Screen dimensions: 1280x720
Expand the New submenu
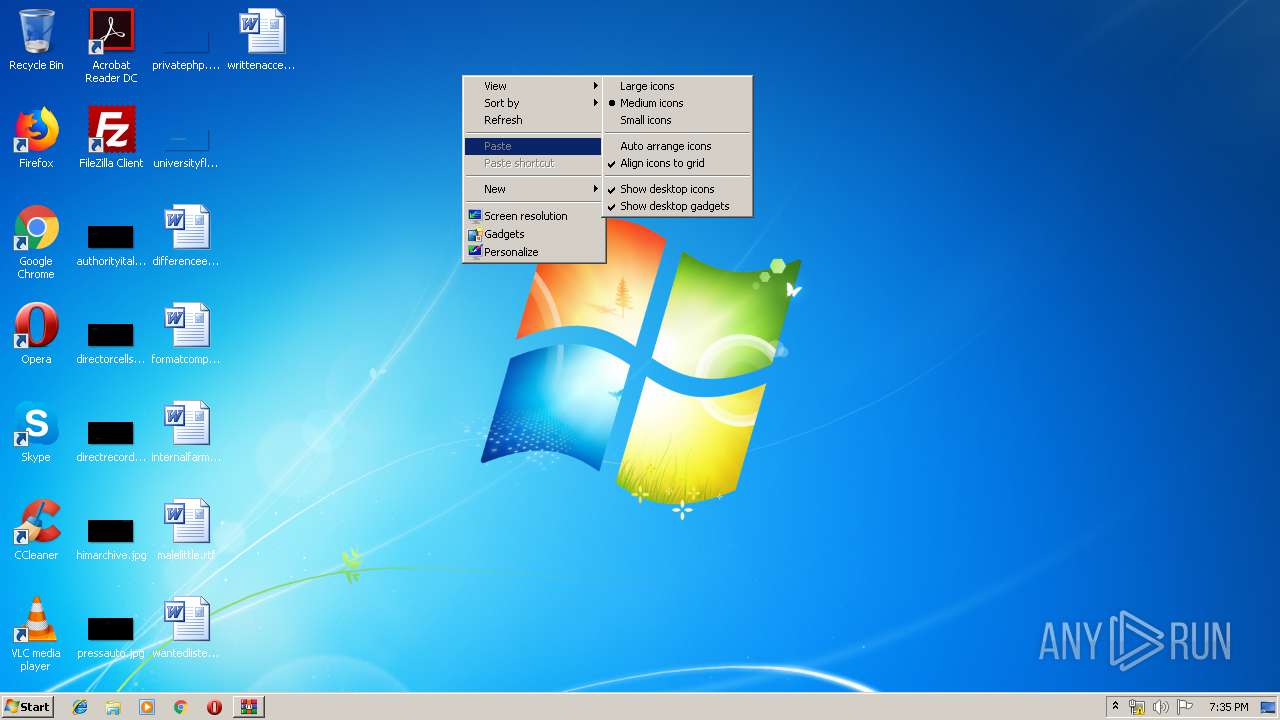coord(533,189)
